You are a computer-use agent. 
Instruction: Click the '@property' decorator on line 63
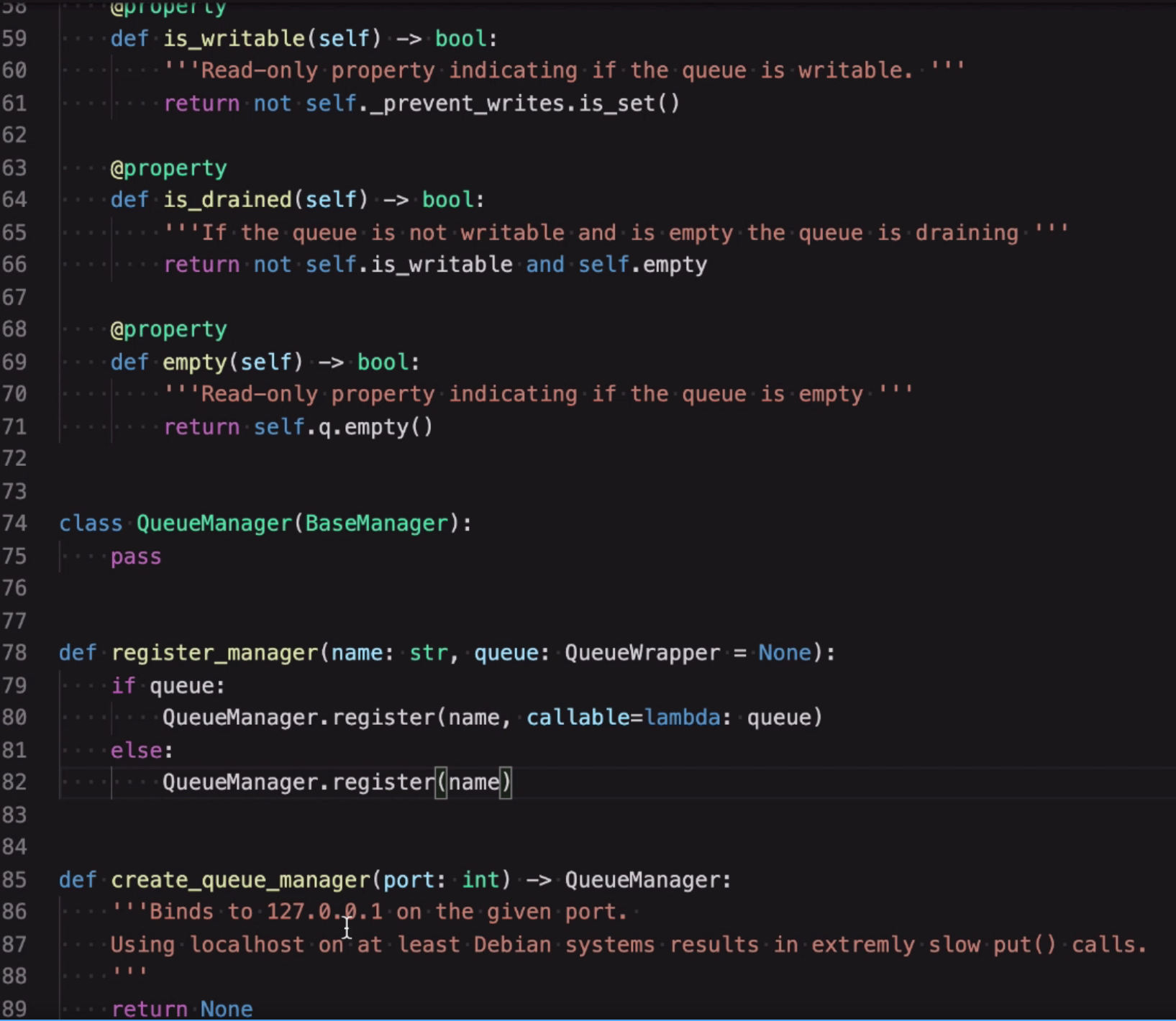[168, 168]
